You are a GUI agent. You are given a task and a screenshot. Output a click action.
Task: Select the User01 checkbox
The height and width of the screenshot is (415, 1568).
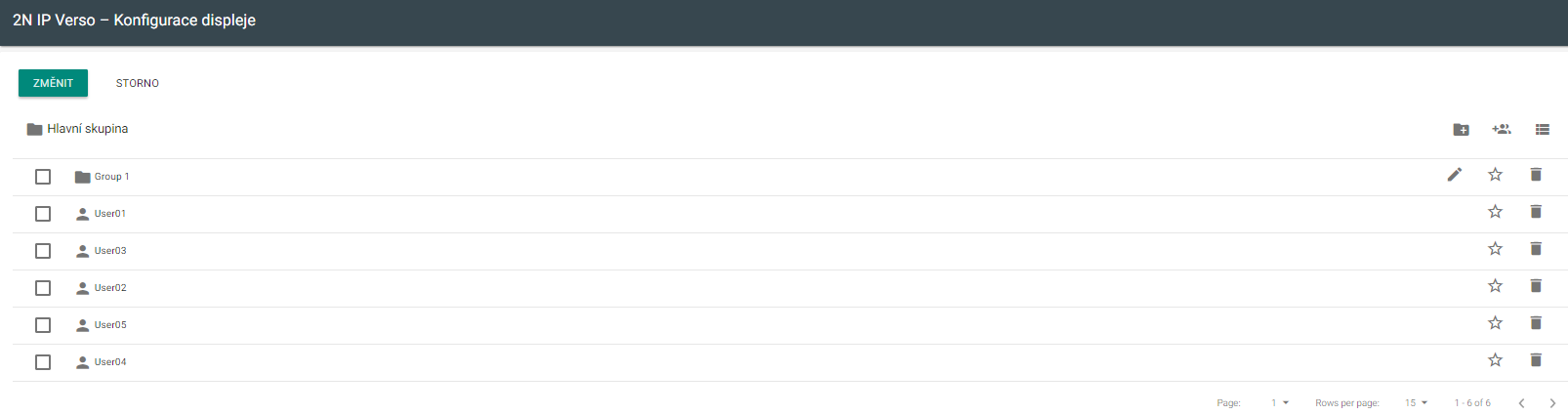click(43, 214)
